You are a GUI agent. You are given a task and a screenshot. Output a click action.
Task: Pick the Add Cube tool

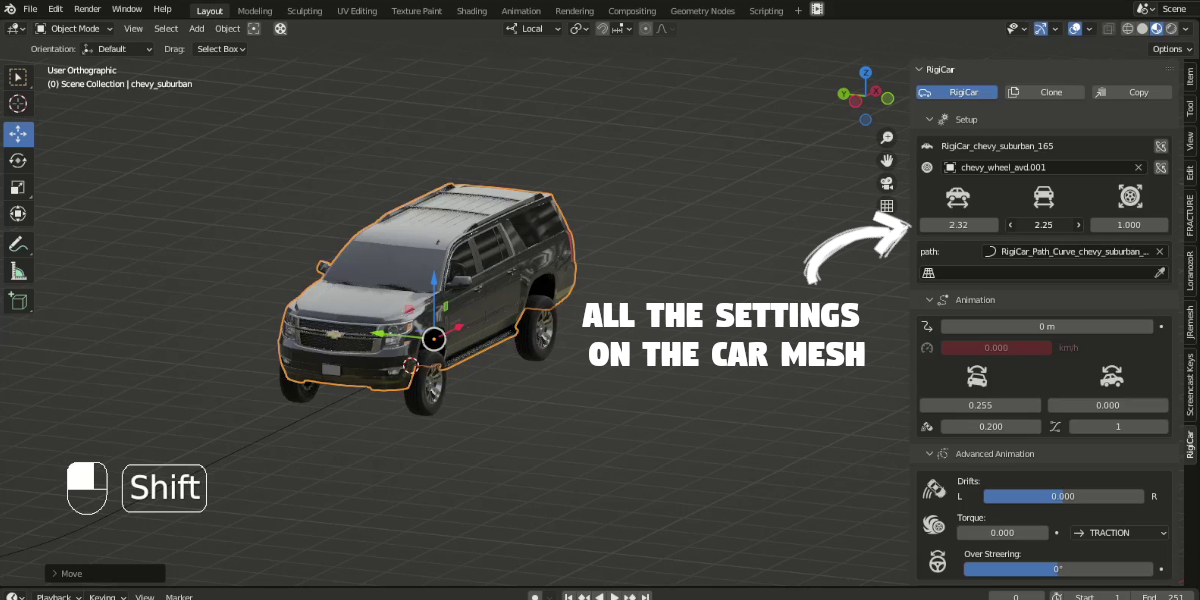pos(17,301)
